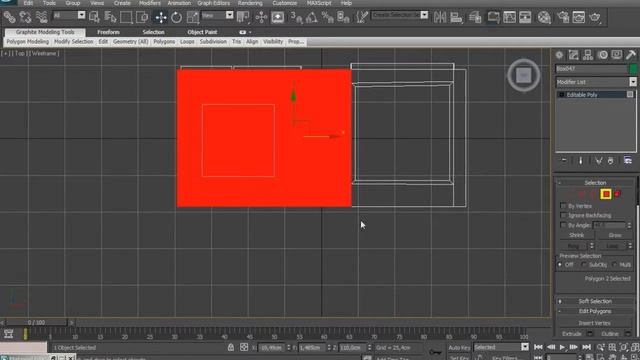Click the Extrude button
Image resolution: width=640 pixels, height=360 pixels.
click(571, 333)
